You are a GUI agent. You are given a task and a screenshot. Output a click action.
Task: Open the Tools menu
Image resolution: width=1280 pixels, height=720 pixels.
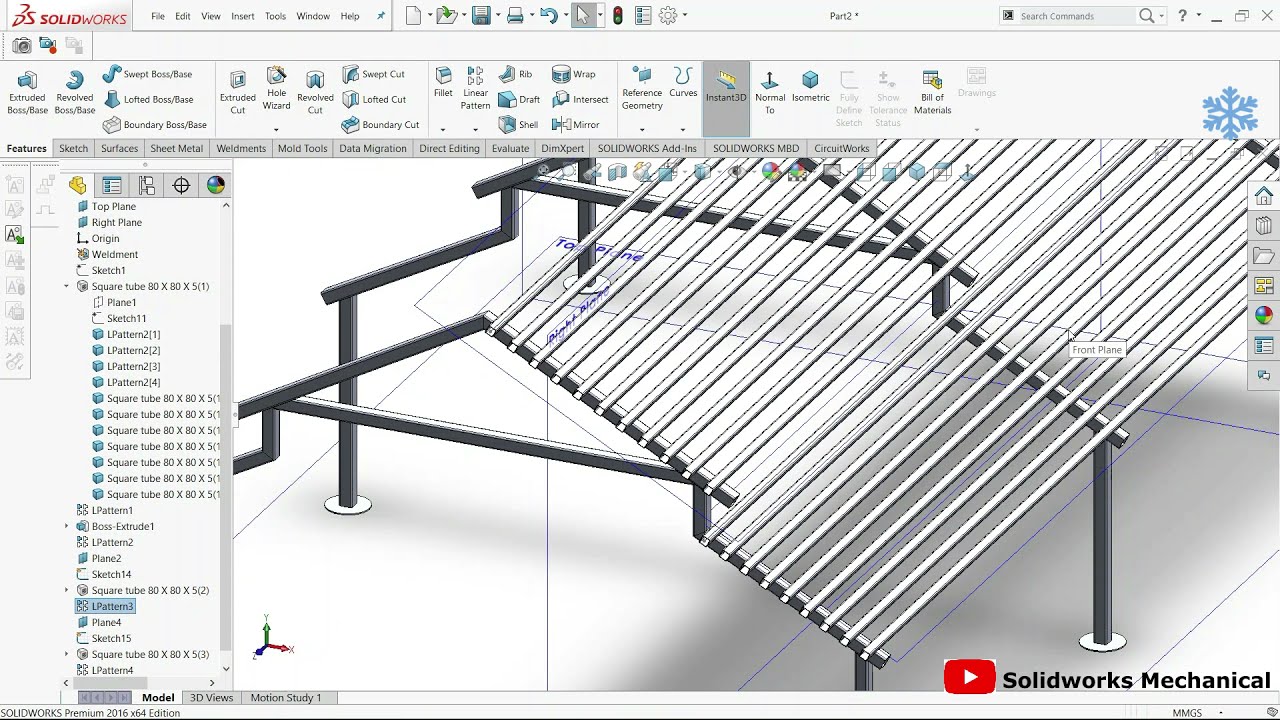click(275, 16)
